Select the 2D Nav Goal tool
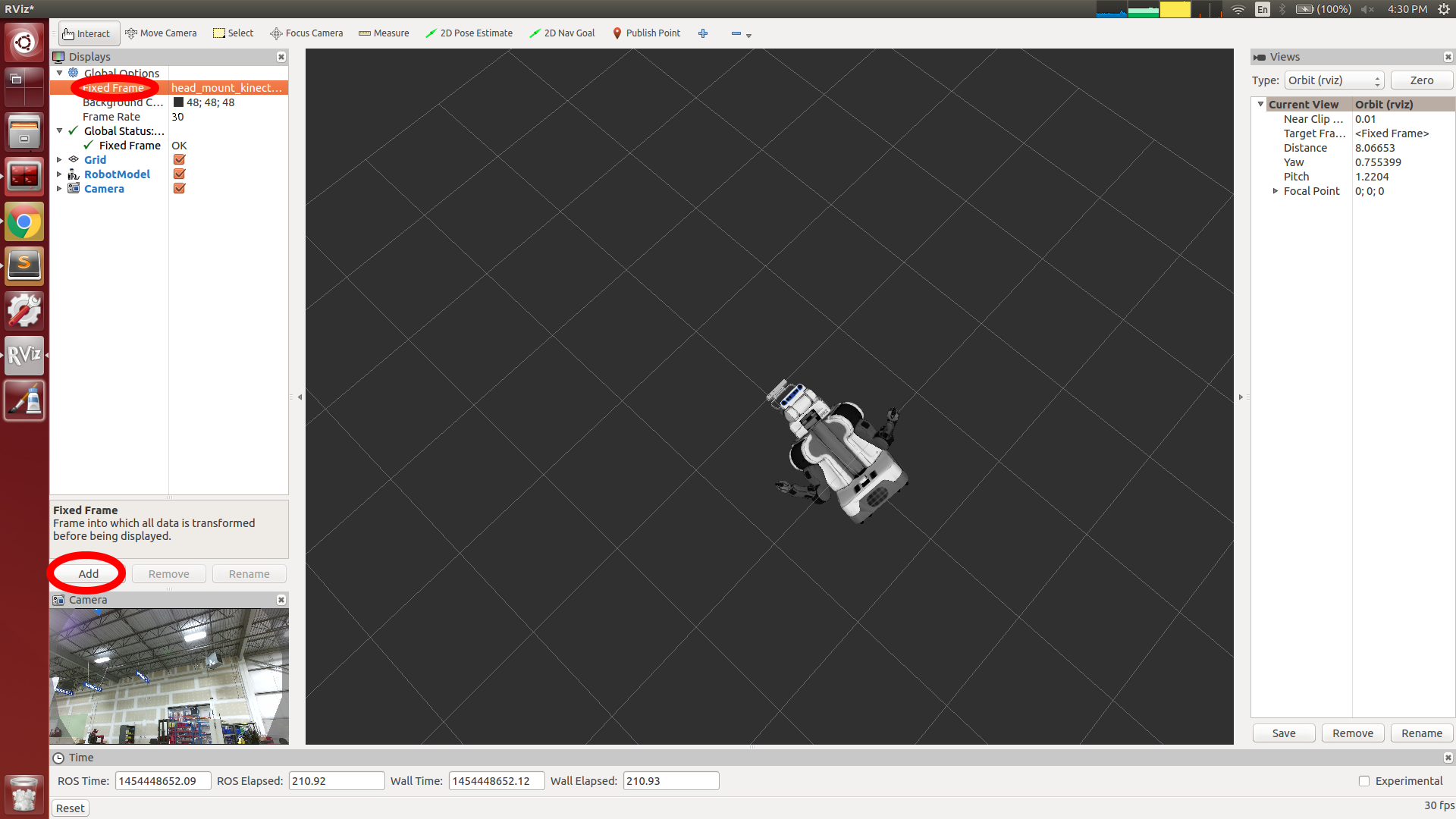The image size is (1456, 819). pos(564,33)
